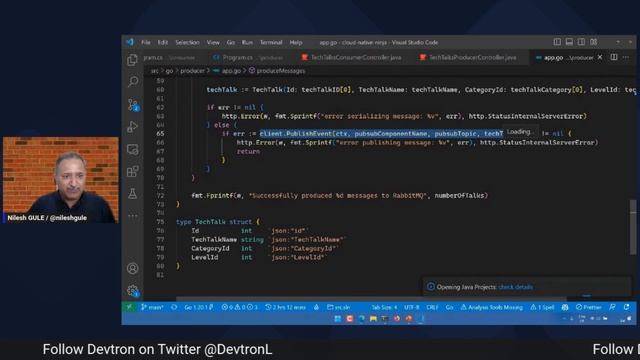Click the synchronize changes status icon

pyautogui.click(x=174, y=307)
